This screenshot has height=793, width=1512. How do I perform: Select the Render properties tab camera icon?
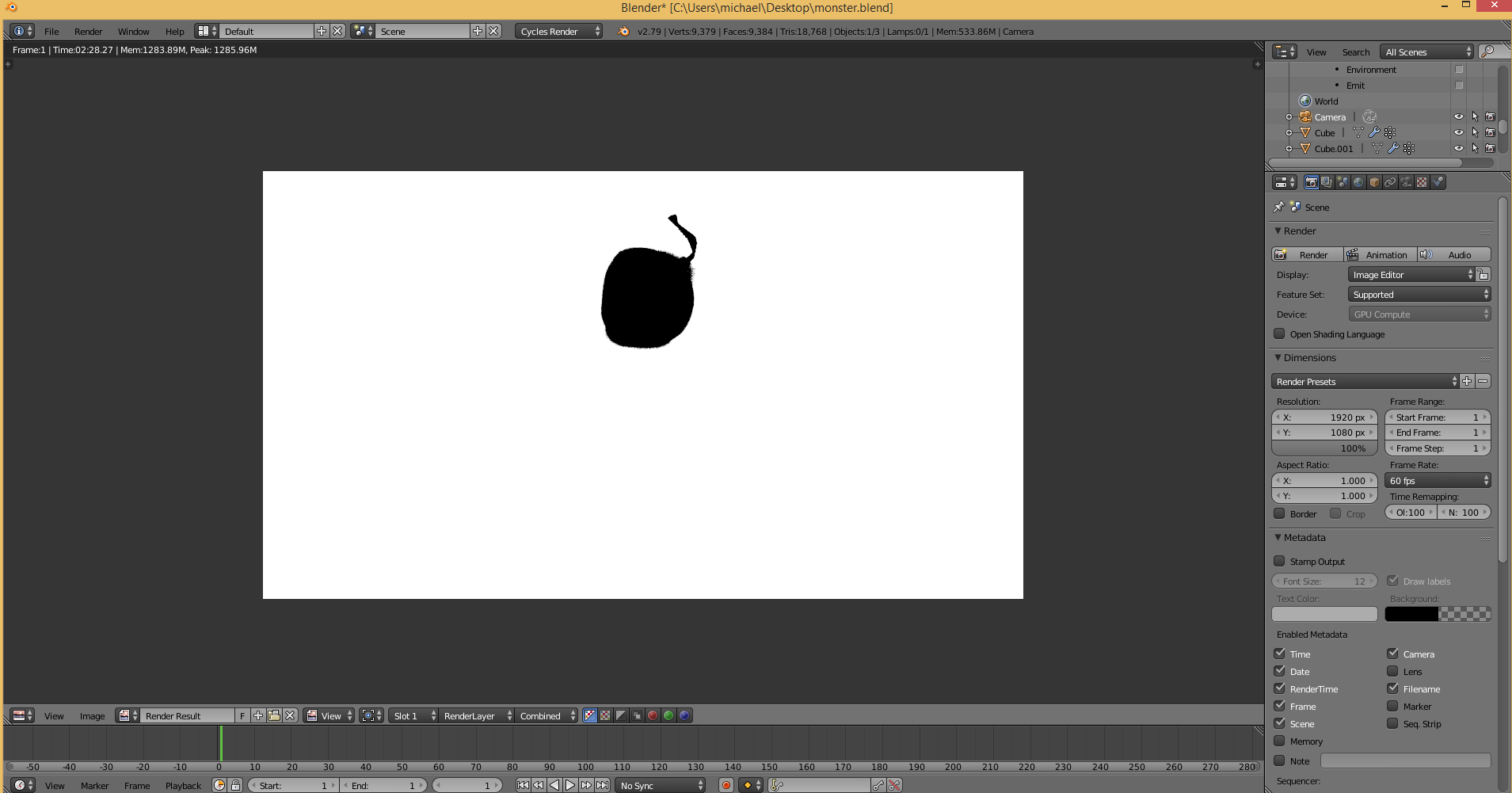click(x=1311, y=182)
